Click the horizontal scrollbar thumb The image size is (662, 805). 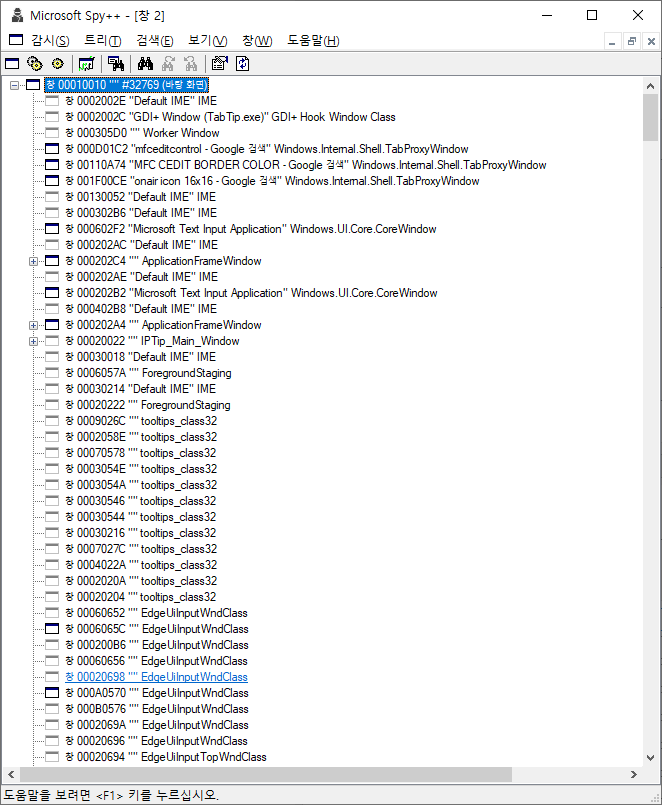pos(265,774)
